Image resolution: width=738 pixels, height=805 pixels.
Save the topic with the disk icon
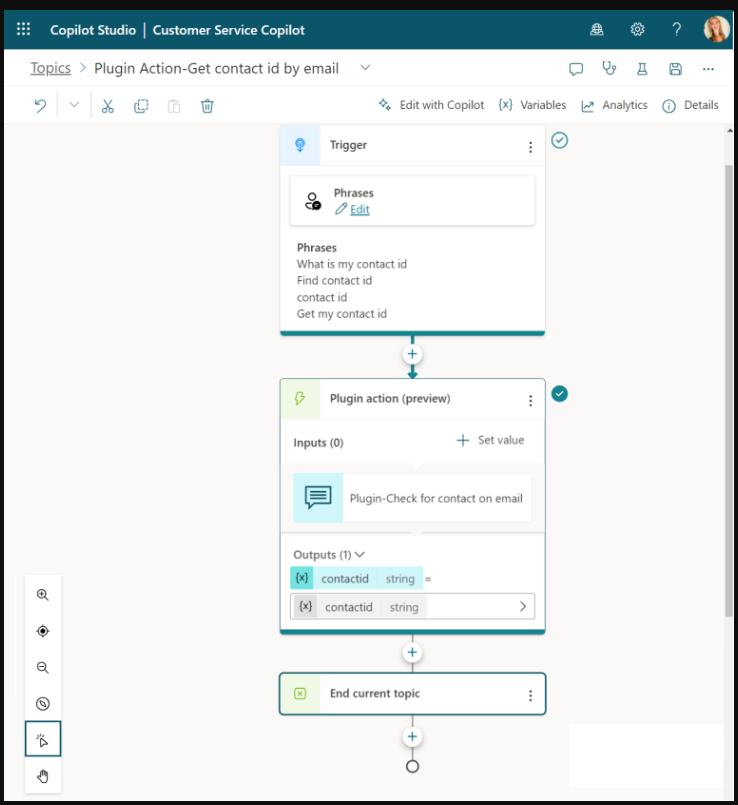click(x=675, y=69)
